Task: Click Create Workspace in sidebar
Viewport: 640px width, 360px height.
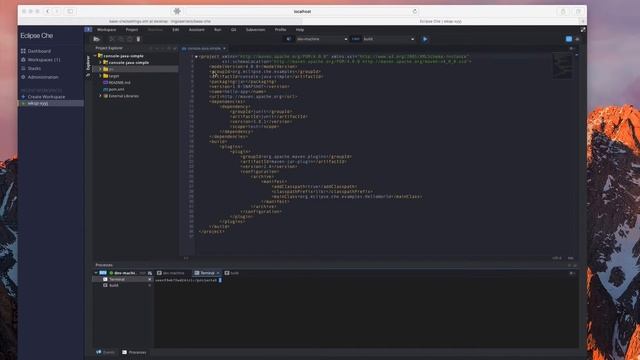Action: 46,97
